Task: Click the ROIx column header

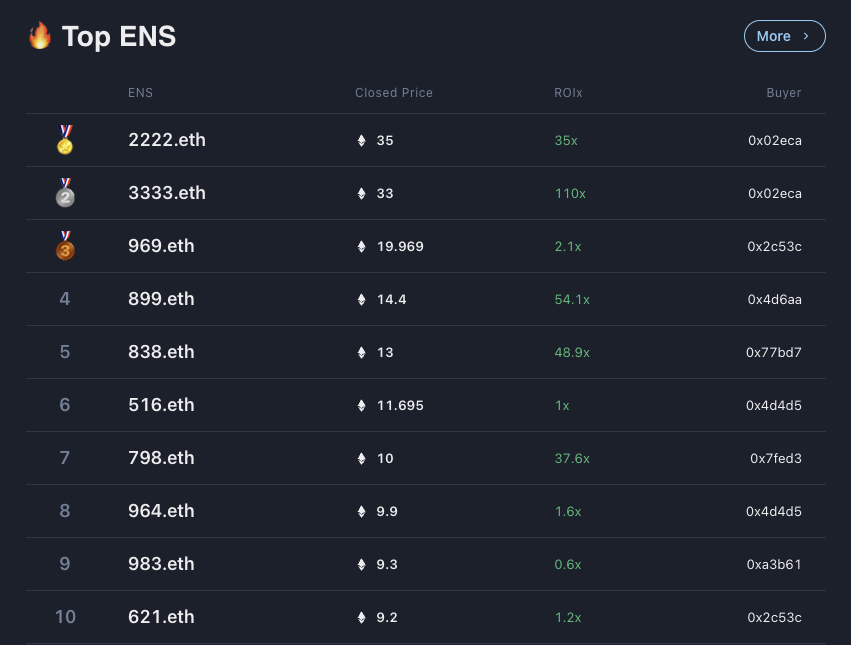Action: point(568,93)
